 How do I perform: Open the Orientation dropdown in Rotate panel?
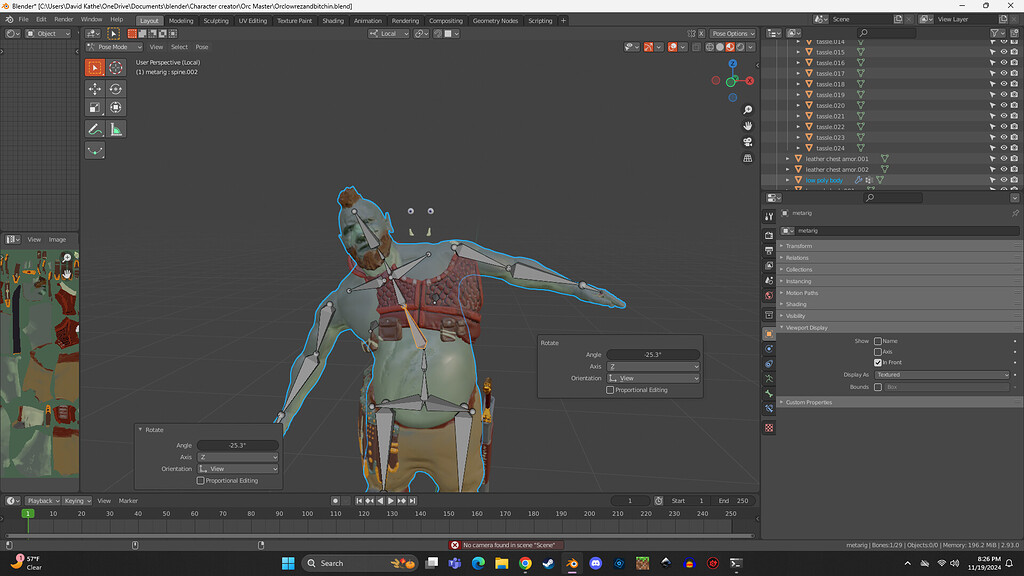coord(653,378)
